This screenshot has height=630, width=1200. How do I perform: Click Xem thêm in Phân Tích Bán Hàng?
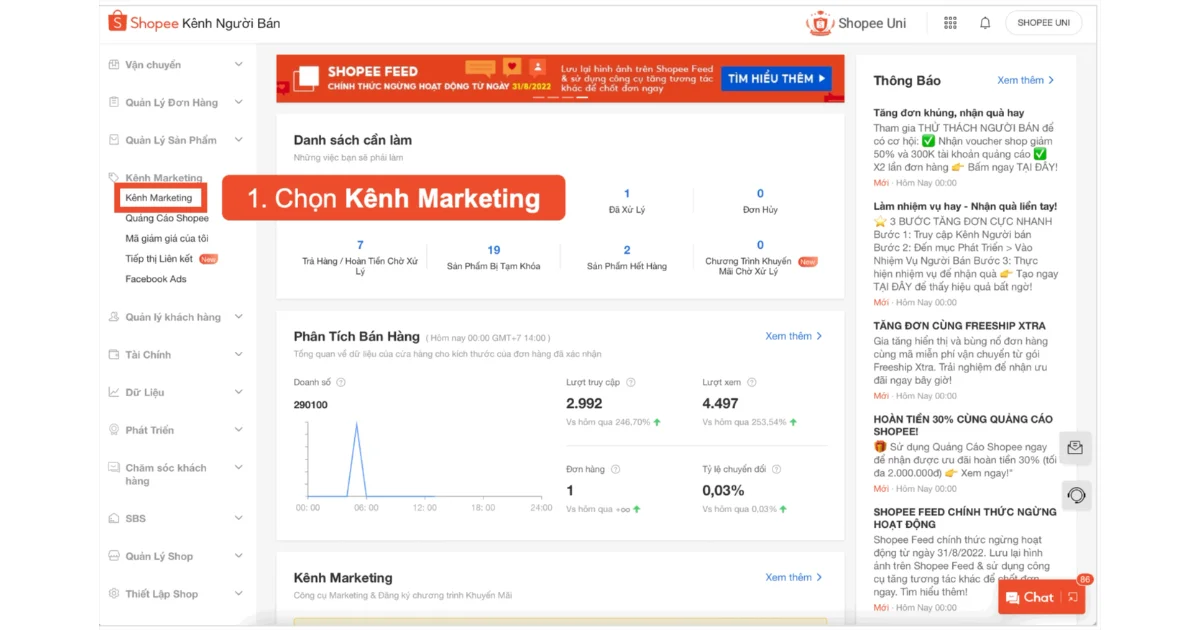click(x=794, y=336)
